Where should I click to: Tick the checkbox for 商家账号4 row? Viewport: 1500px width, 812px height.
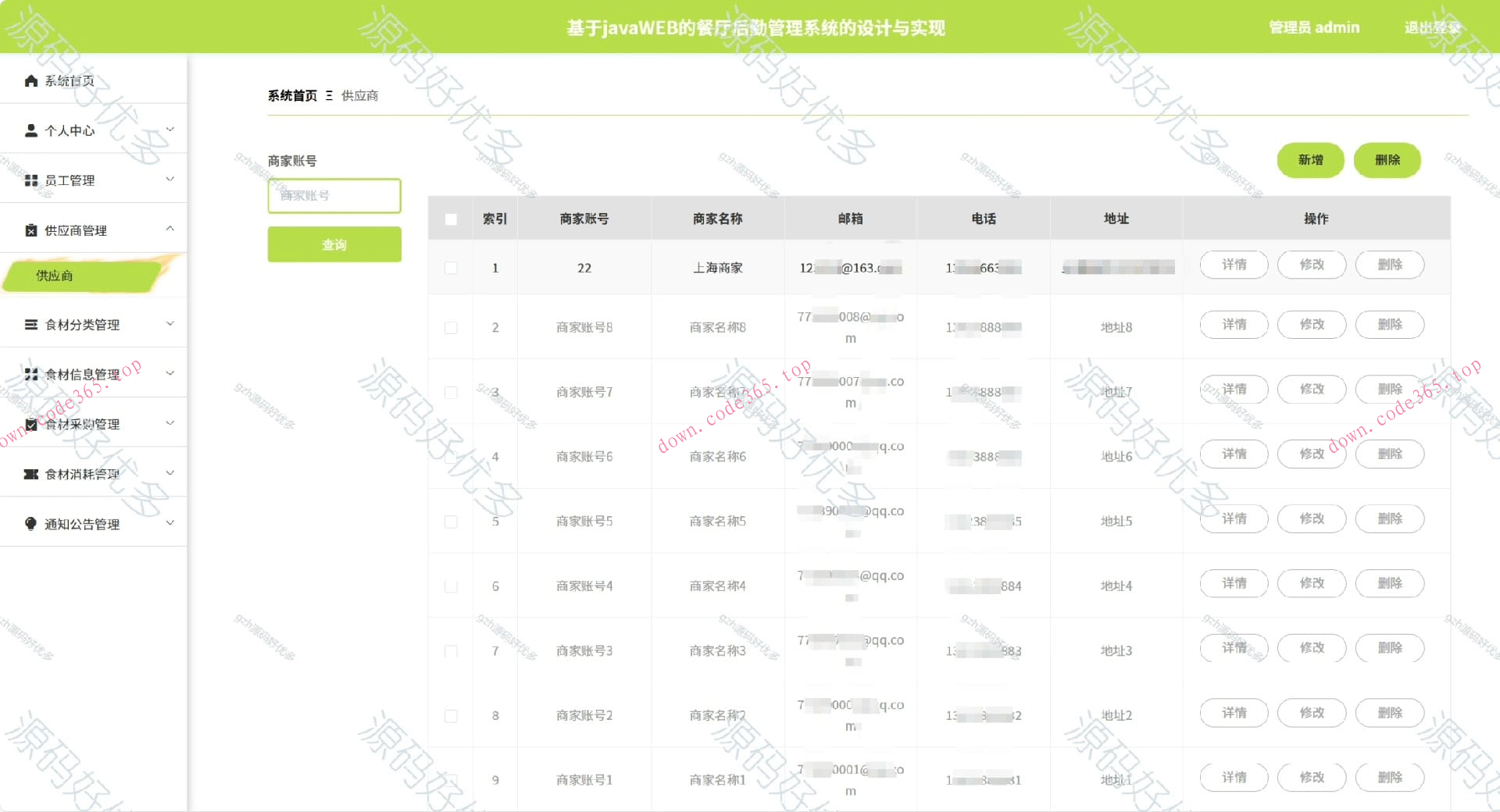[451, 586]
